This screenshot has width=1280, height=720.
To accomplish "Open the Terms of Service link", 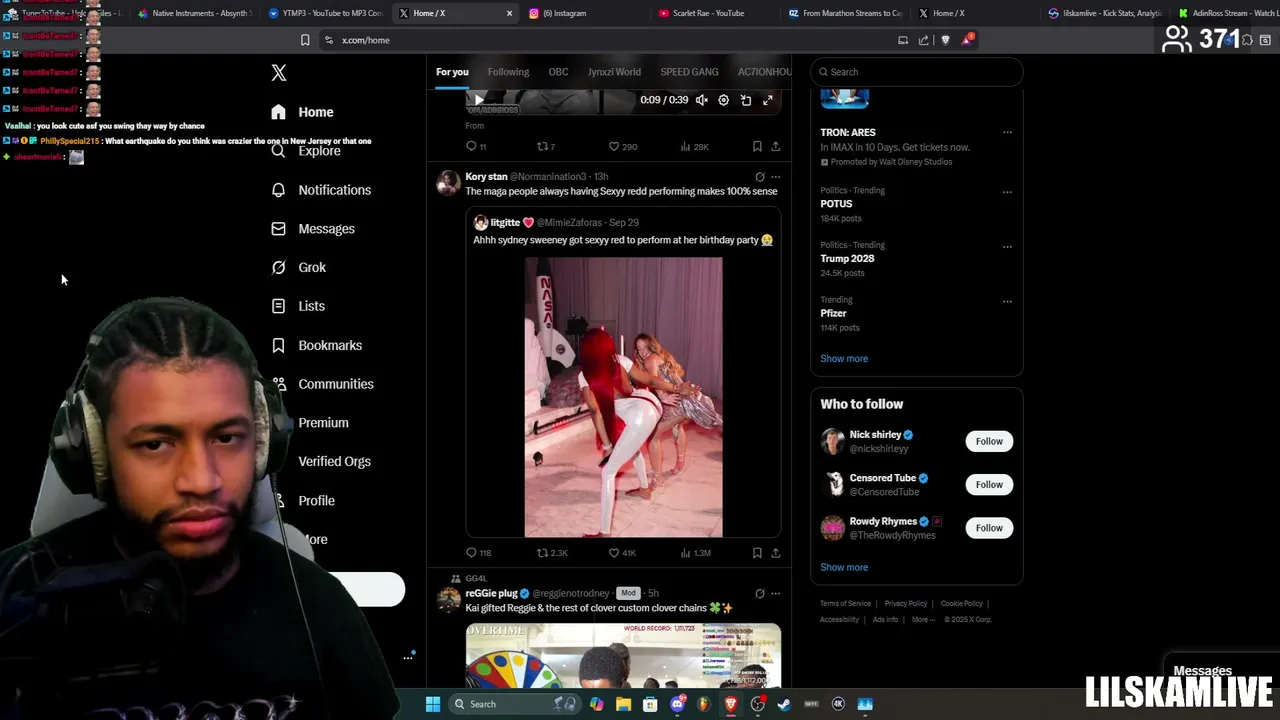I will coord(845,604).
